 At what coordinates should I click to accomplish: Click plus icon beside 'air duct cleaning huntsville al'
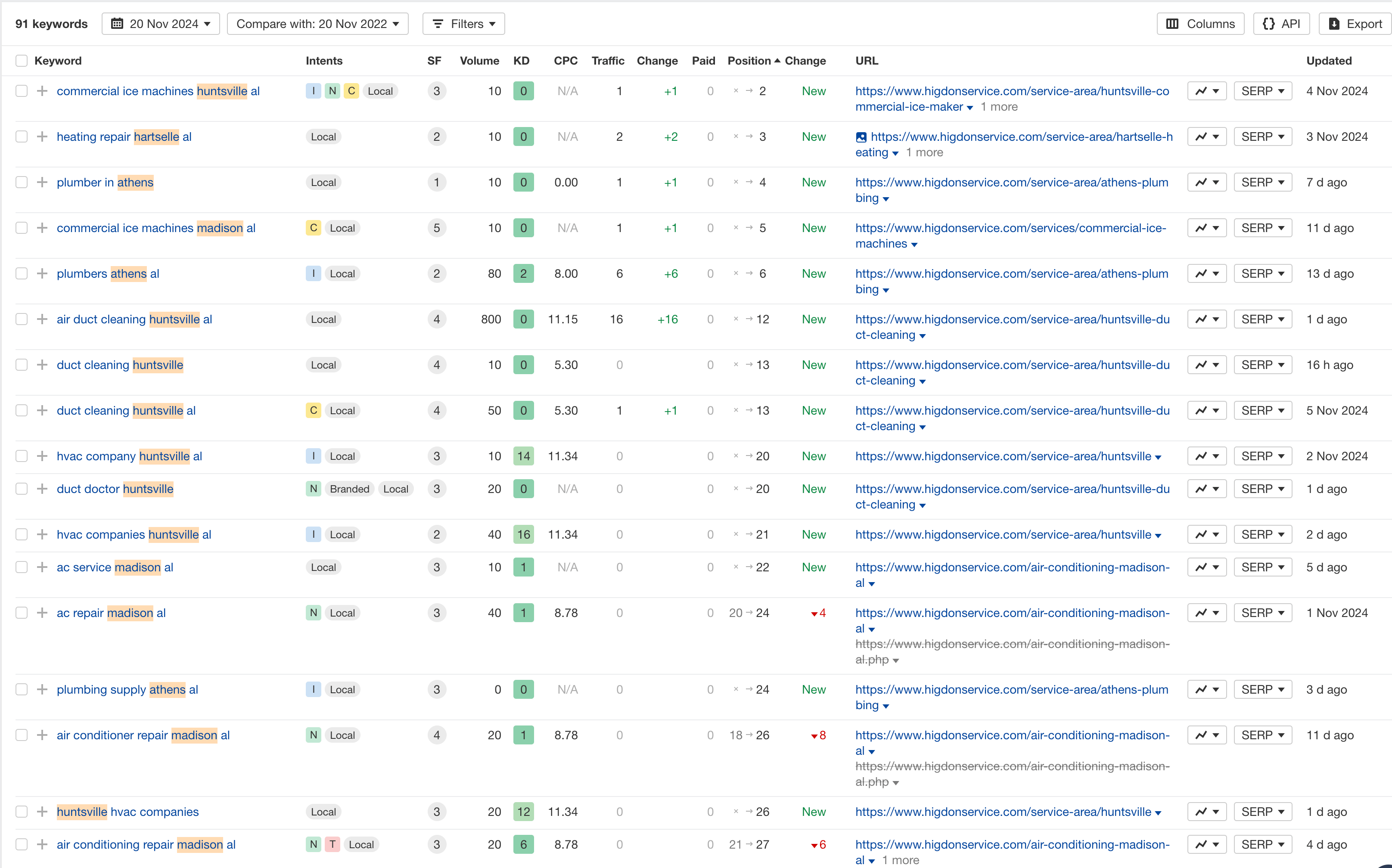[42, 319]
